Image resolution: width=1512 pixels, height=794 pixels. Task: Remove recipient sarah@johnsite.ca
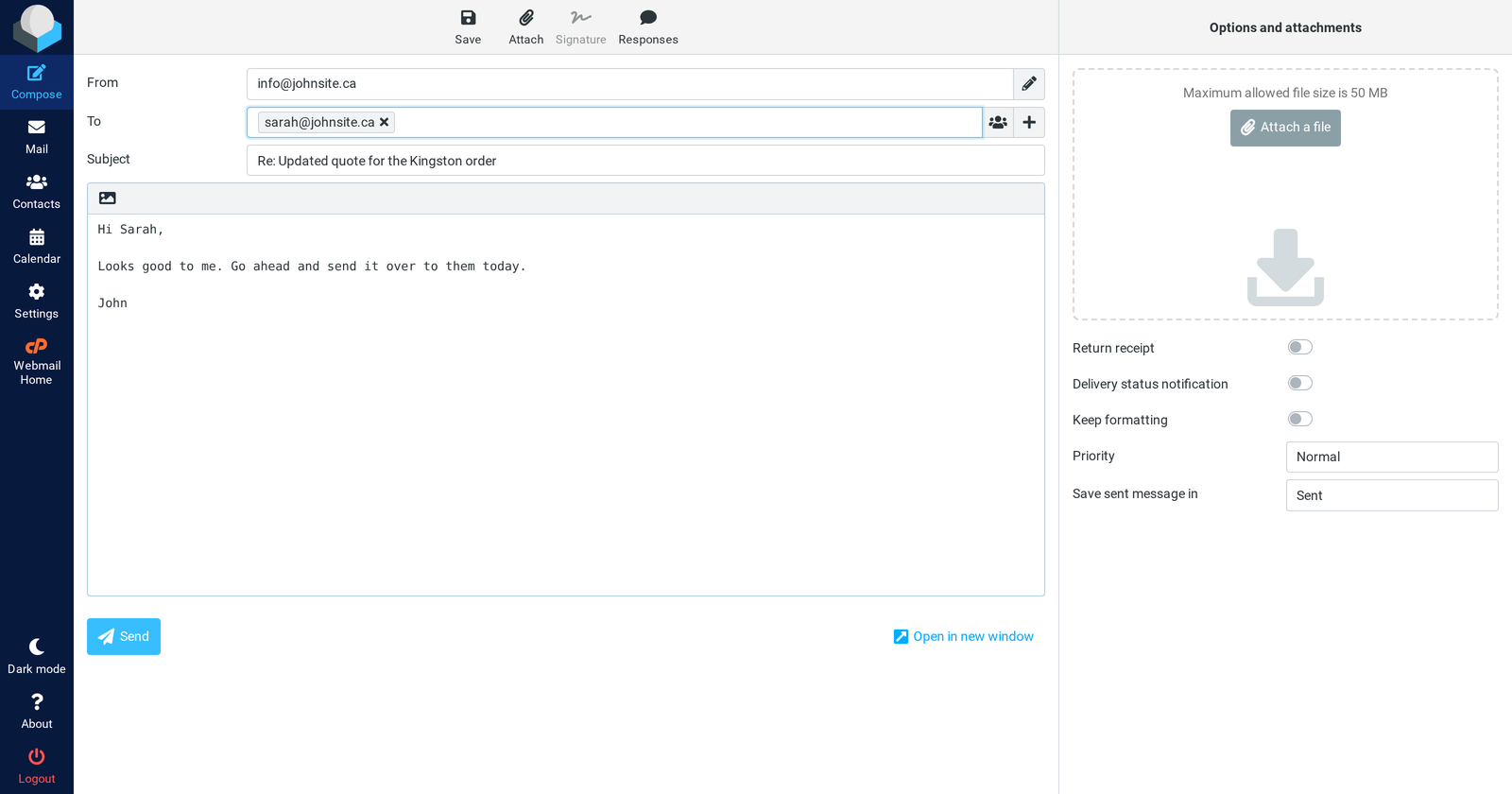(385, 122)
